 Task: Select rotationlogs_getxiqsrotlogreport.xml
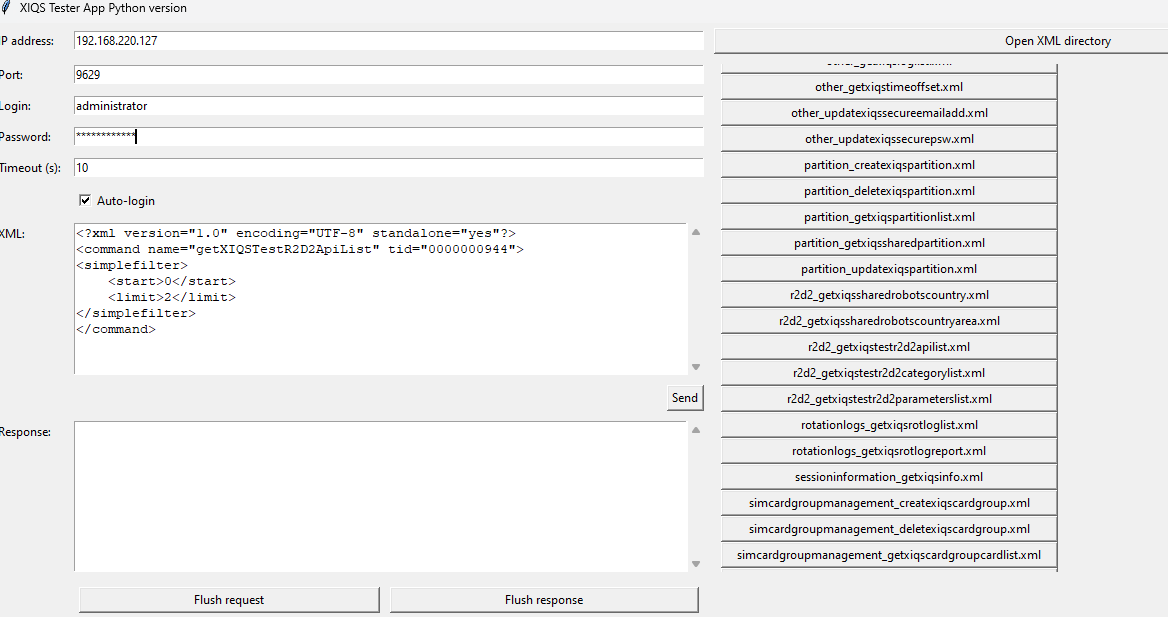pos(888,450)
